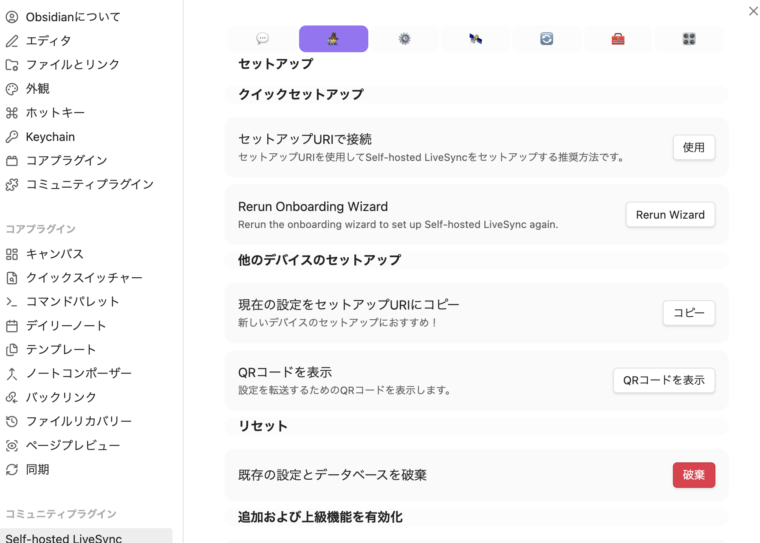Image resolution: width=760 pixels, height=543 pixels.
Task: Click the 現在の設定をセットアップURIにコピー title text
Action: (x=348, y=305)
